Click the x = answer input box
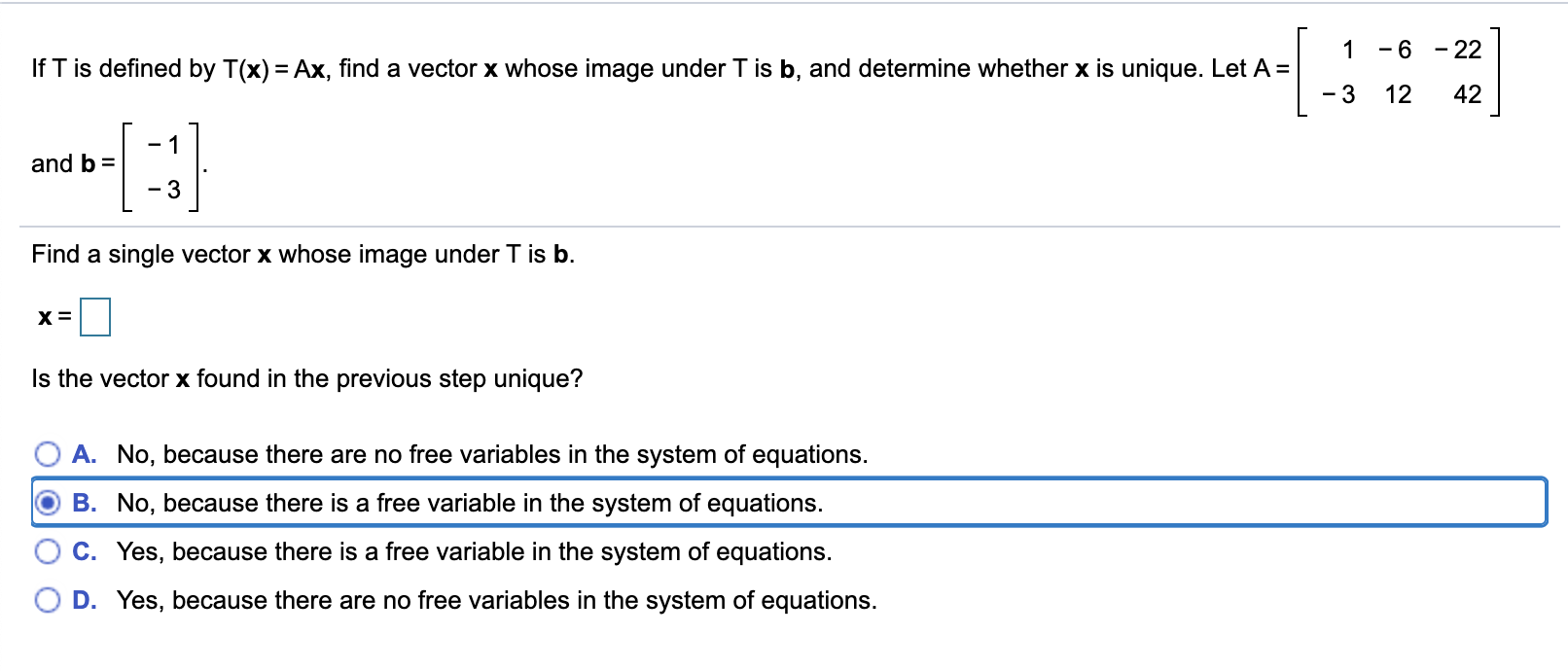1568x671 pixels. tap(95, 316)
